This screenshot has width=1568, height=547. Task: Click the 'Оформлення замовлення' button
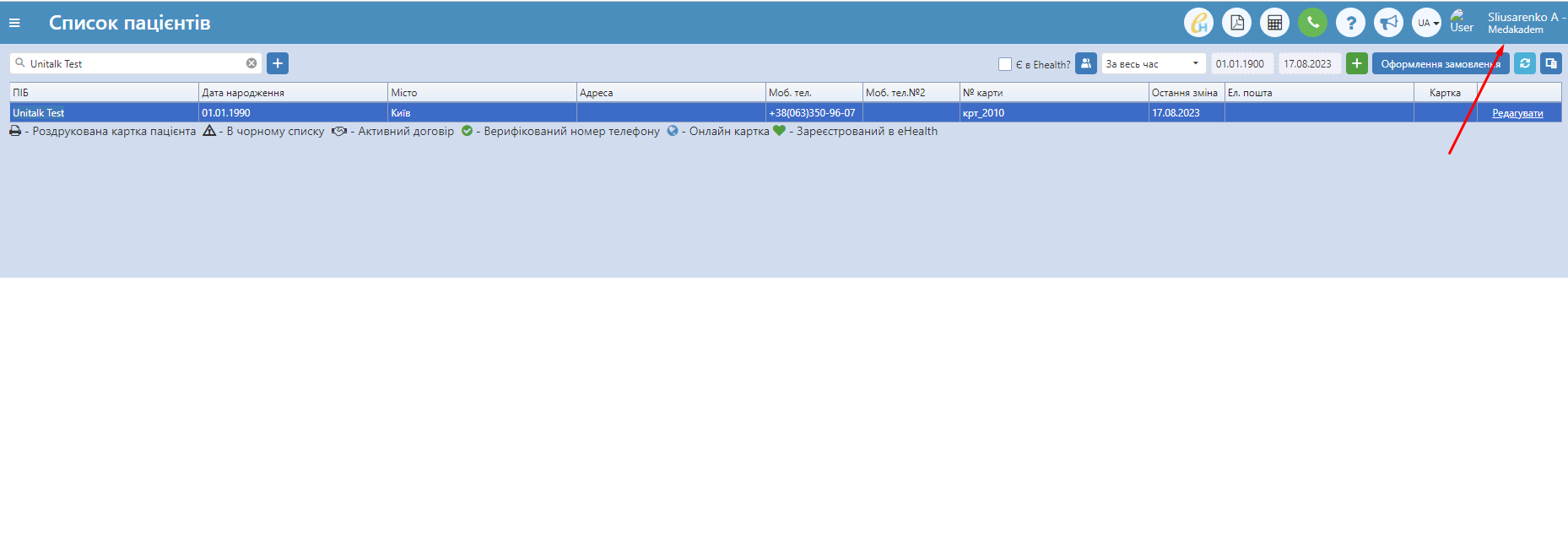[x=1440, y=63]
